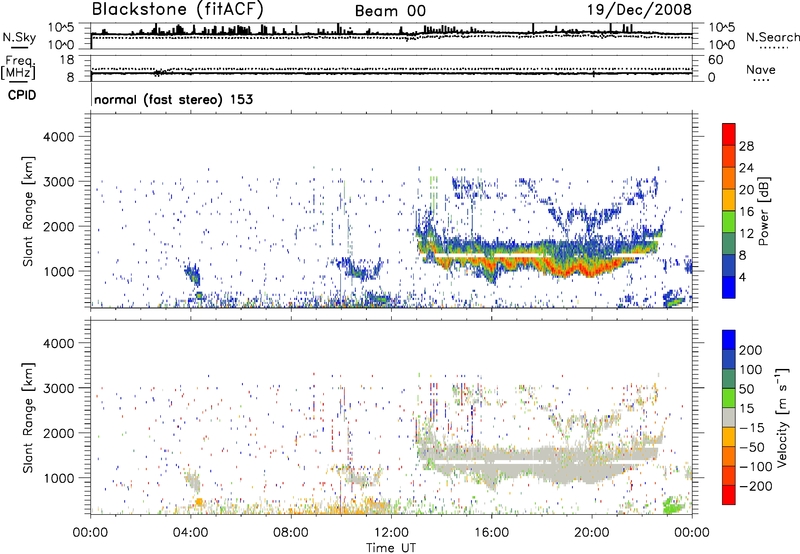Click the '-100' label on Velocity colorbar
This screenshot has height=554, width=800.
point(755,467)
